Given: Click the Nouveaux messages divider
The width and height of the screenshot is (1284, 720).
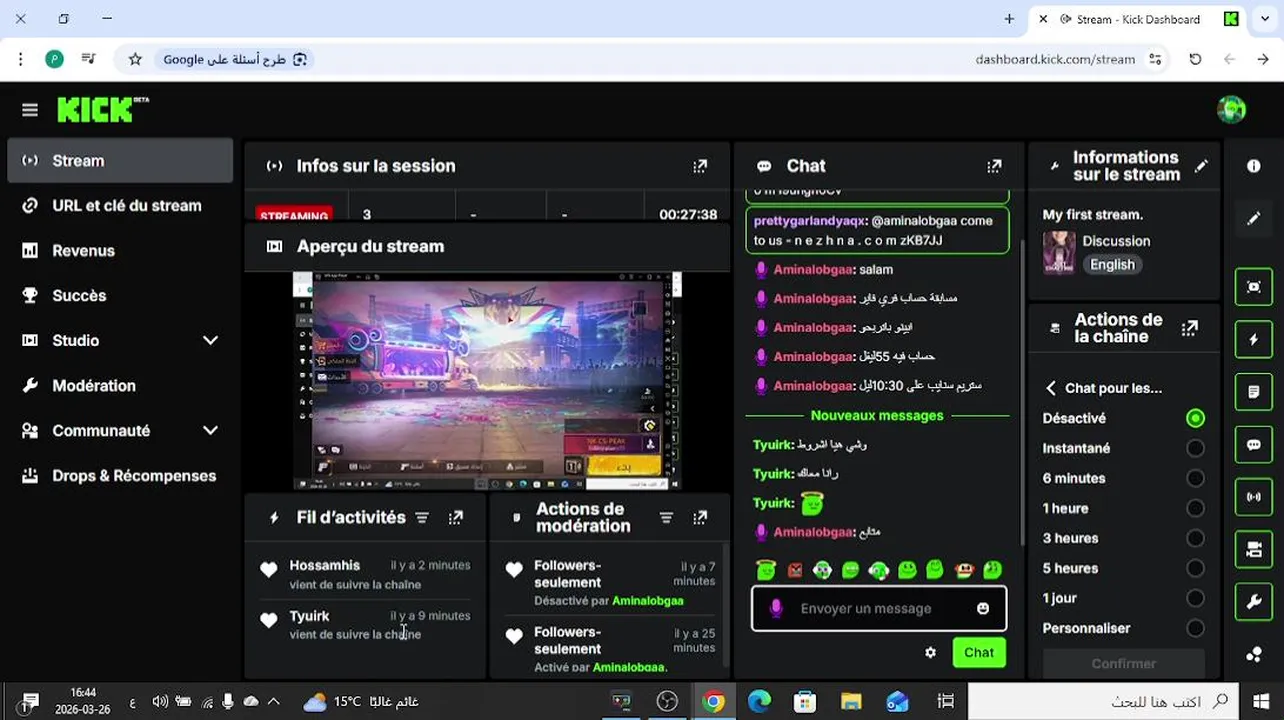Looking at the screenshot, I should tap(877, 415).
